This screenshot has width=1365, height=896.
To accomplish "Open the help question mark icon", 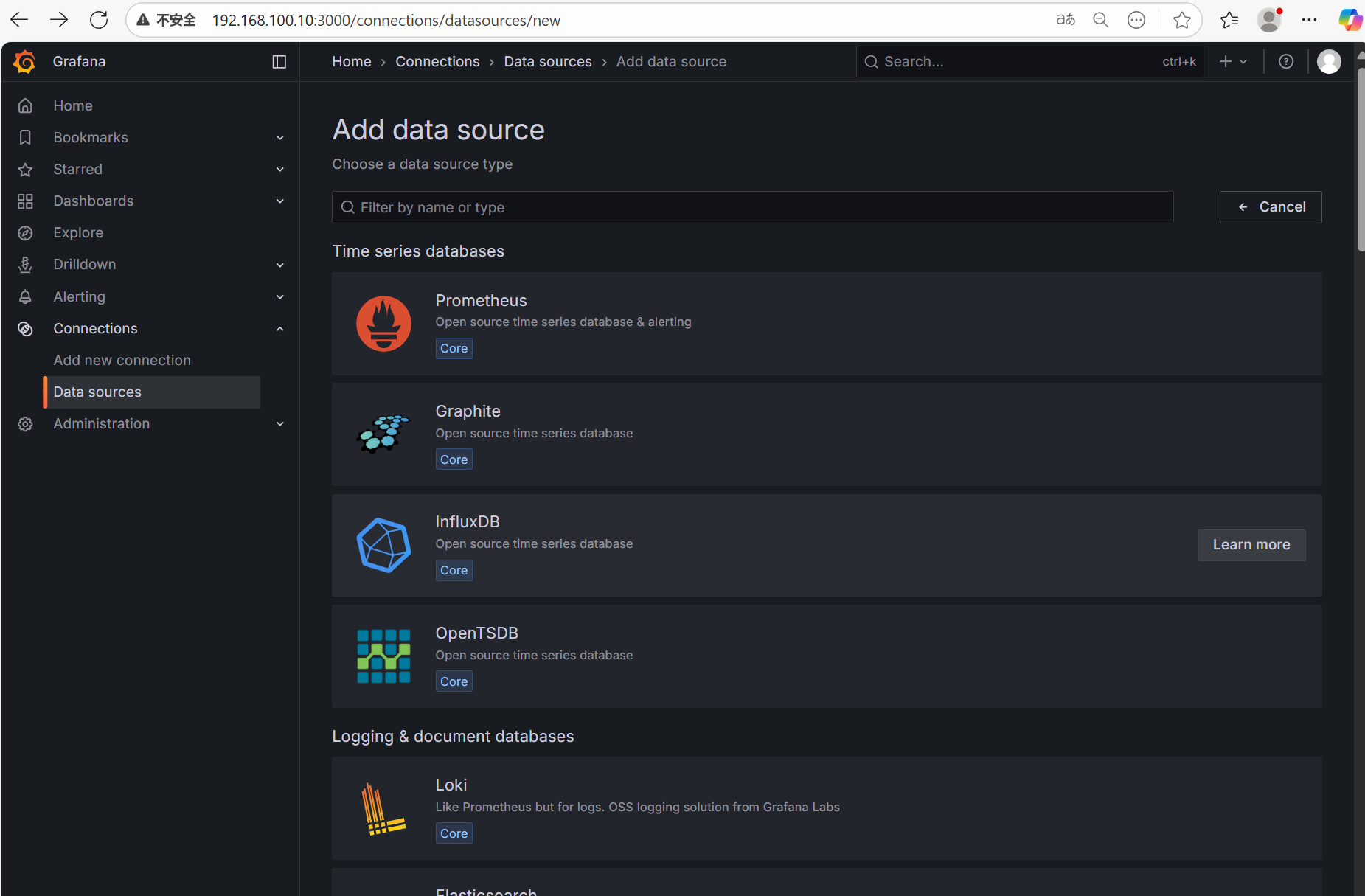I will (1286, 62).
